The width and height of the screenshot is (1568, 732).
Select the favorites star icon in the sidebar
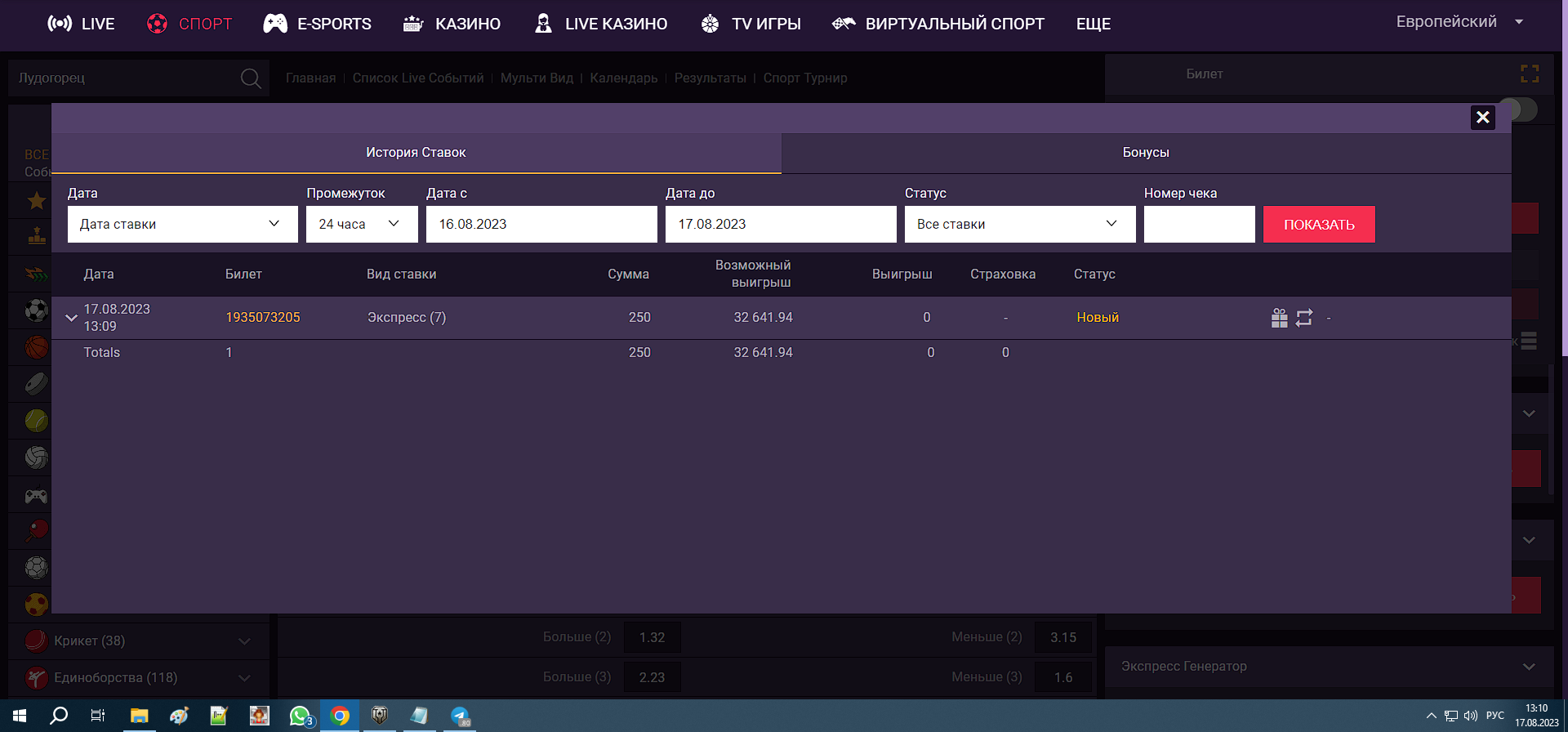pyautogui.click(x=36, y=200)
